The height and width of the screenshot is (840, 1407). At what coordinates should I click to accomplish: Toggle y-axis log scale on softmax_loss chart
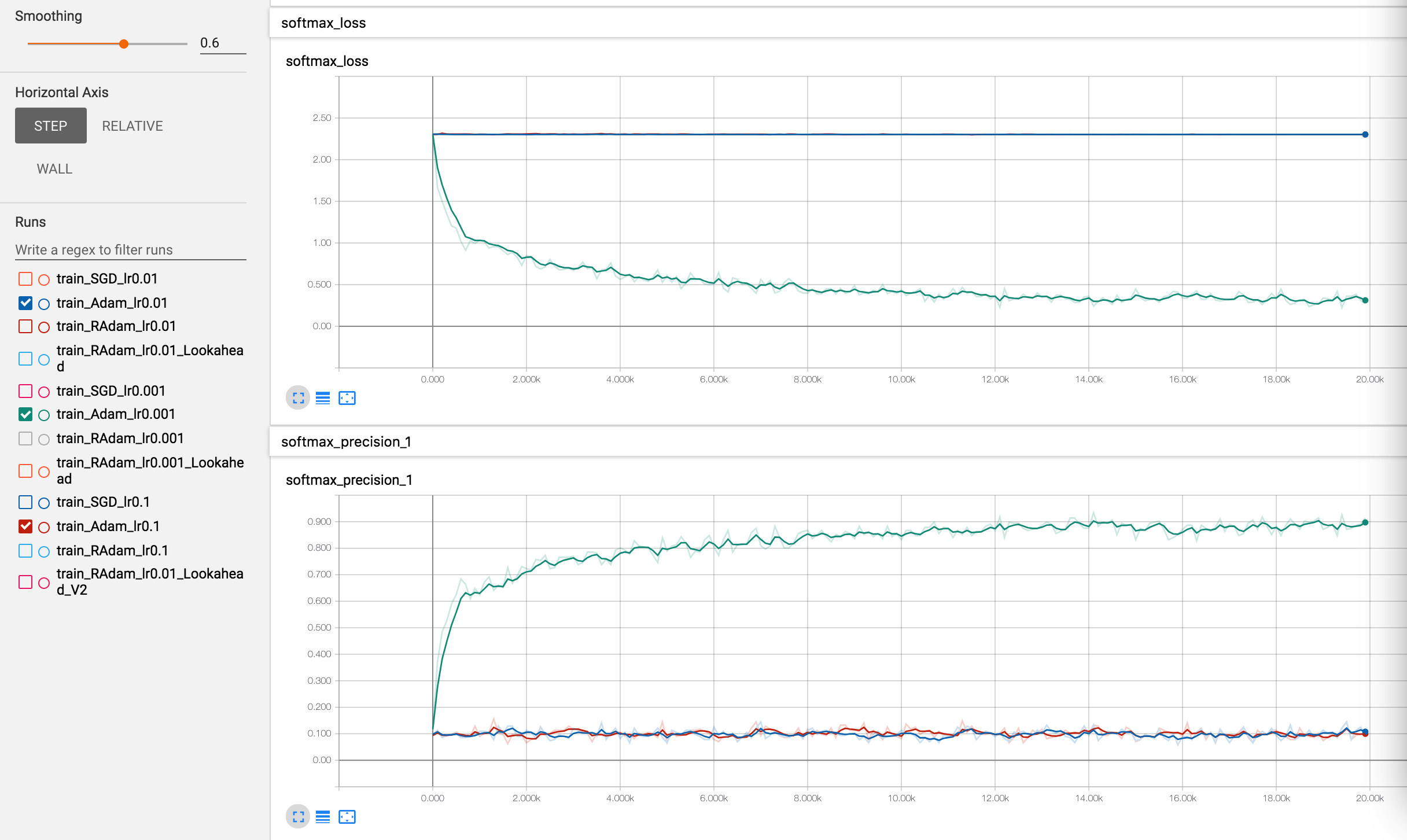(x=323, y=398)
